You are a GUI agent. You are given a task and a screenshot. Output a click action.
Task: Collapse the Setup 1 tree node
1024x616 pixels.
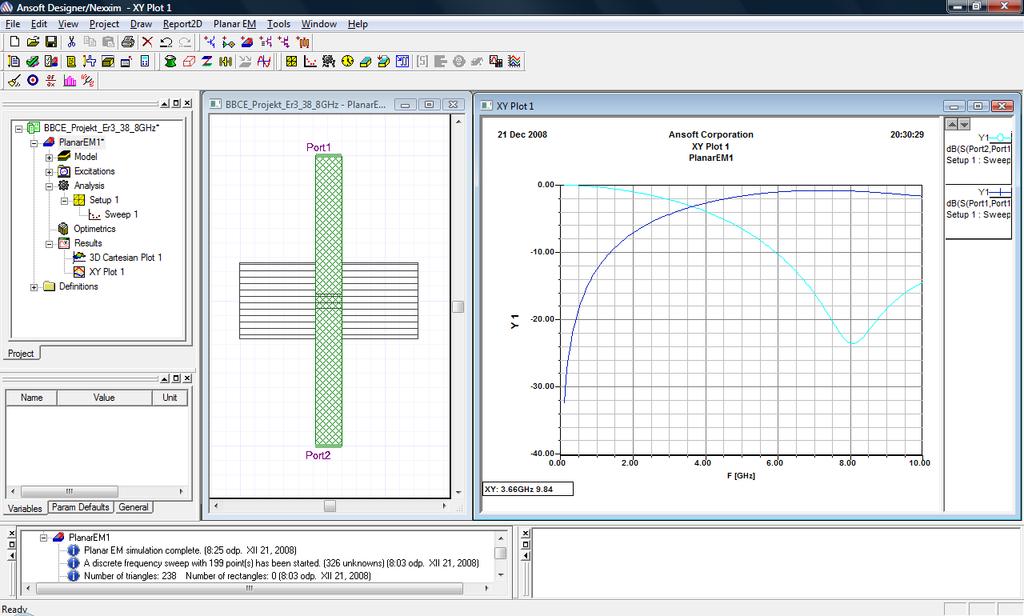pos(64,201)
